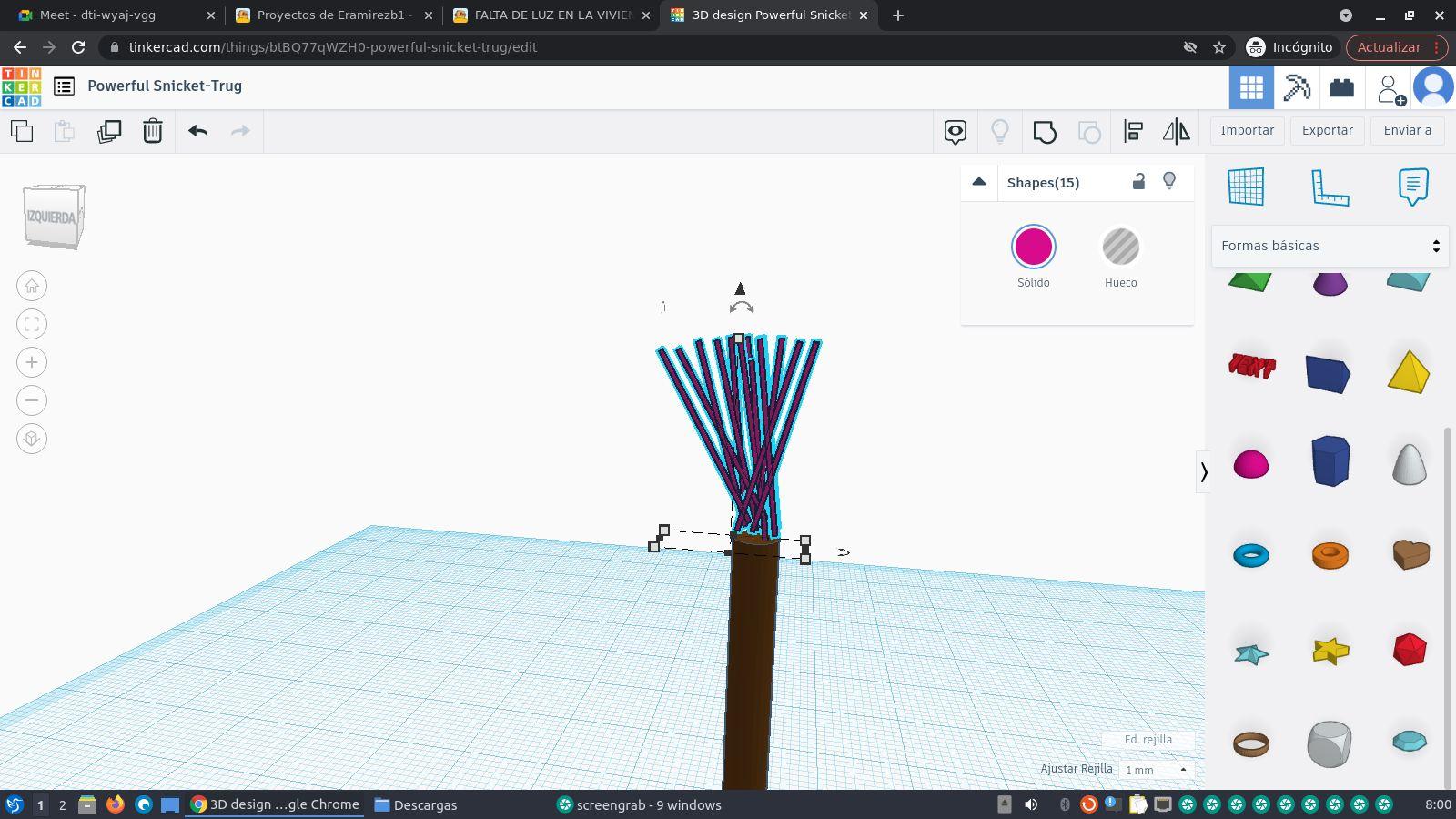Open the Bricks mode
This screenshot has height=819, width=1456.
pos(1342,87)
